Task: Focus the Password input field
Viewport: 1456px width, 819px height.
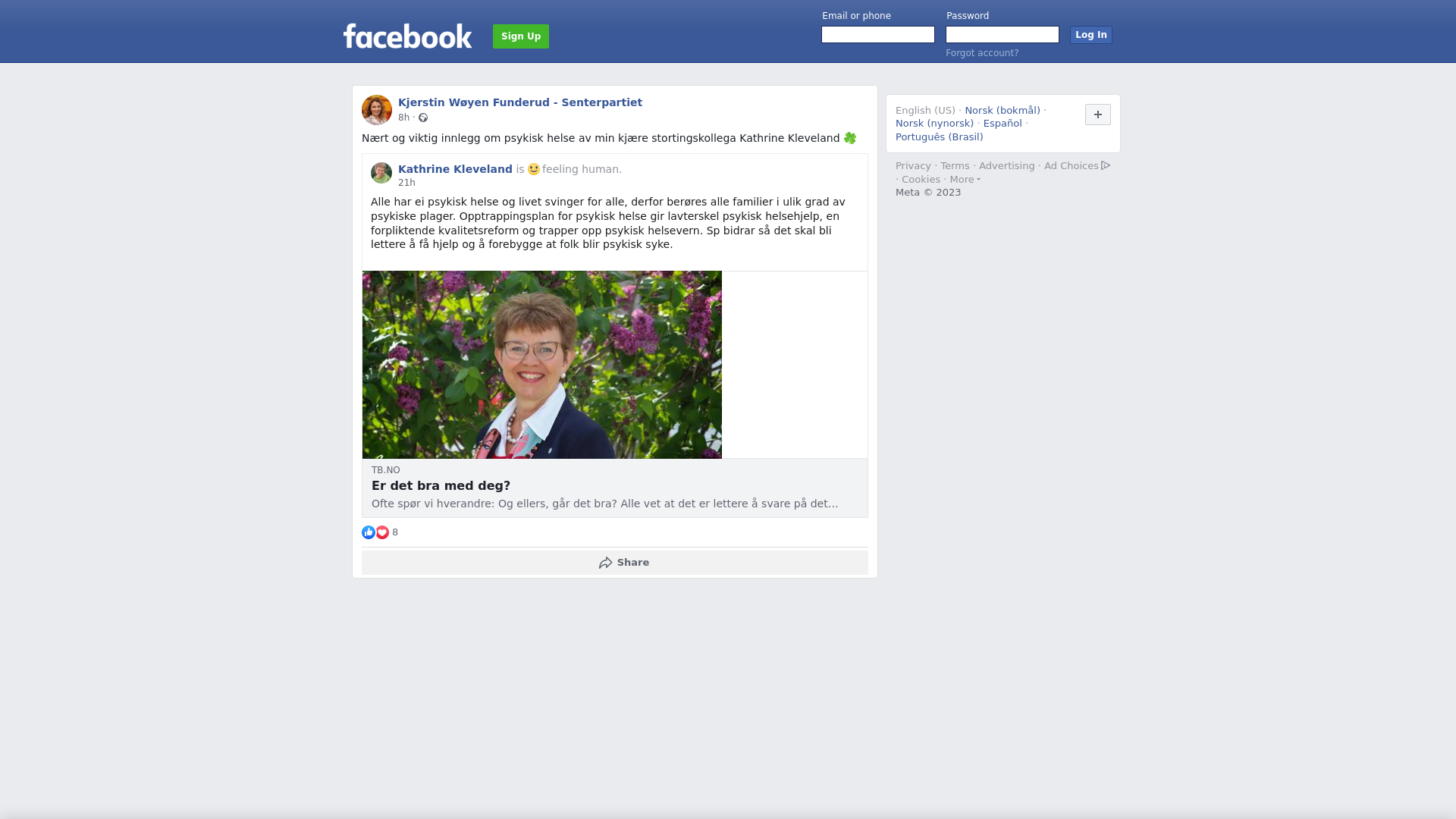Action: click(1003, 35)
